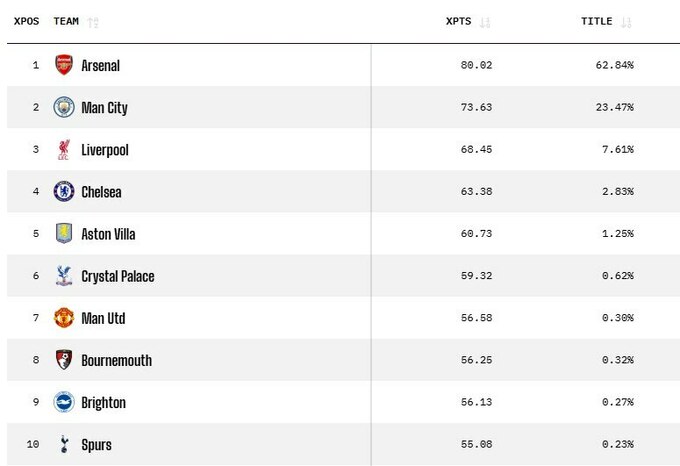Image resolution: width=680 pixels, height=466 pixels.
Task: Click the Brighton club crest
Action: pyautogui.click(x=64, y=402)
